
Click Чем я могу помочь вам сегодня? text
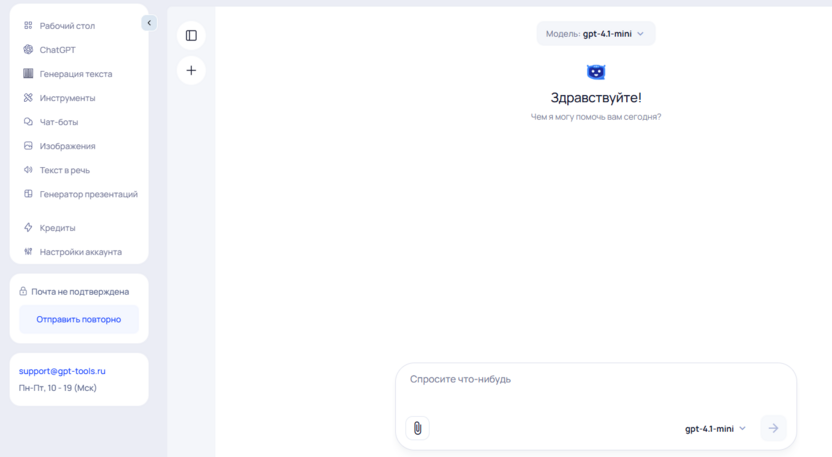click(596, 117)
